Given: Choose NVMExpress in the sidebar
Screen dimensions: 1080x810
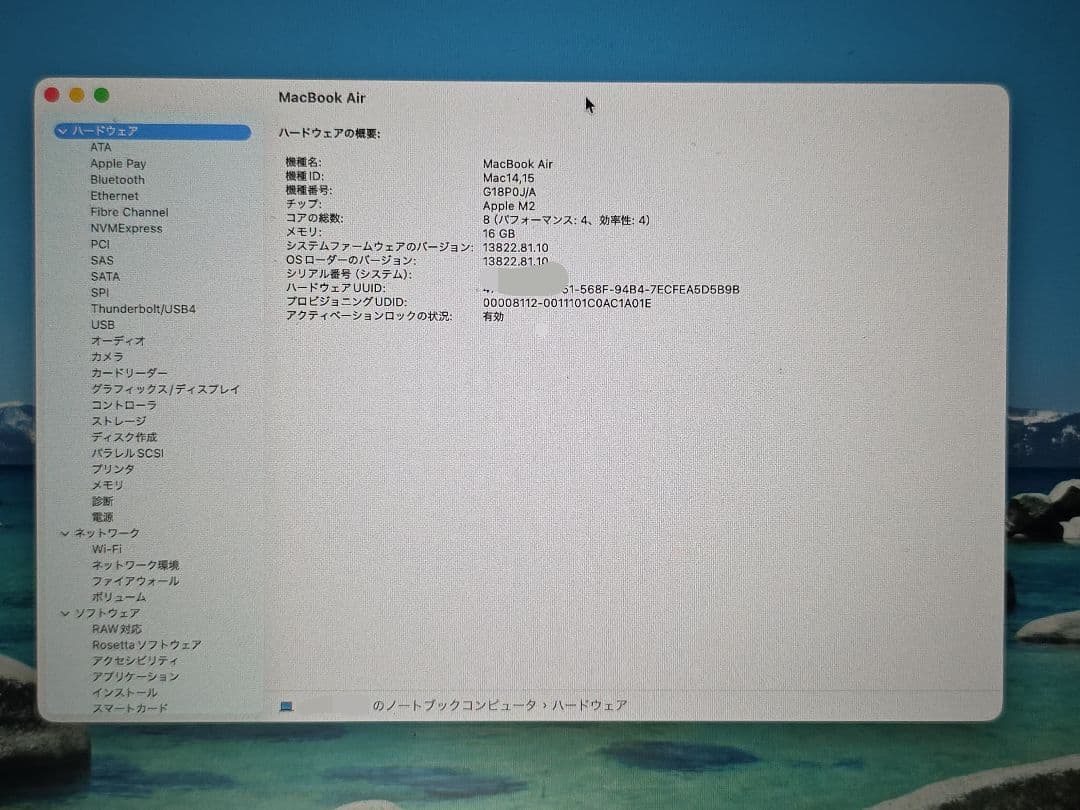Looking at the screenshot, I should tap(127, 228).
